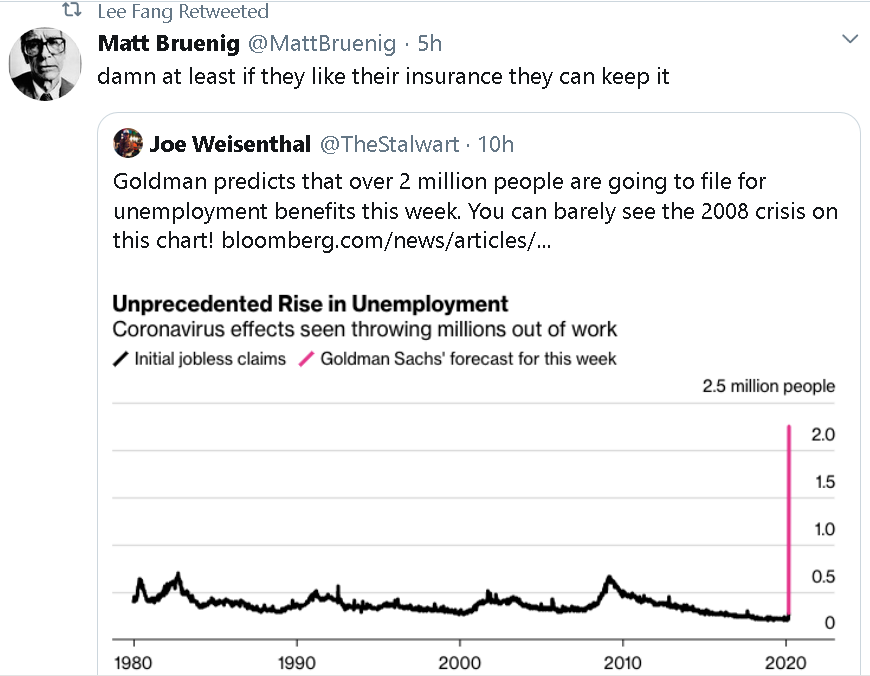Expand the tweet options chevron
Screen dimensions: 870x676
(850, 39)
